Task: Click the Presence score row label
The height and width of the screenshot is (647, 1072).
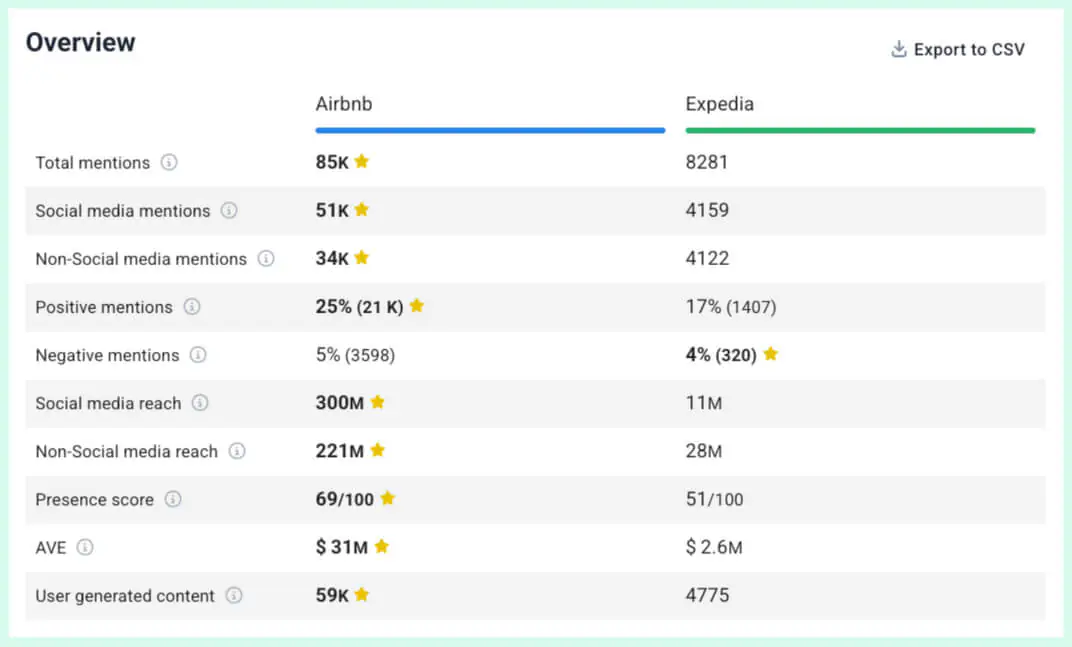Action: (x=94, y=500)
